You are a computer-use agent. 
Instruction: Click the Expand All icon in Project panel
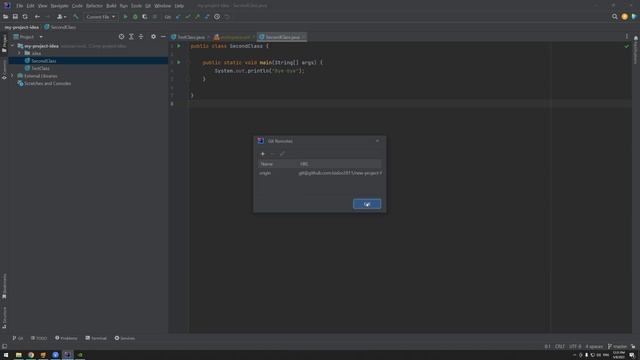click(131, 37)
